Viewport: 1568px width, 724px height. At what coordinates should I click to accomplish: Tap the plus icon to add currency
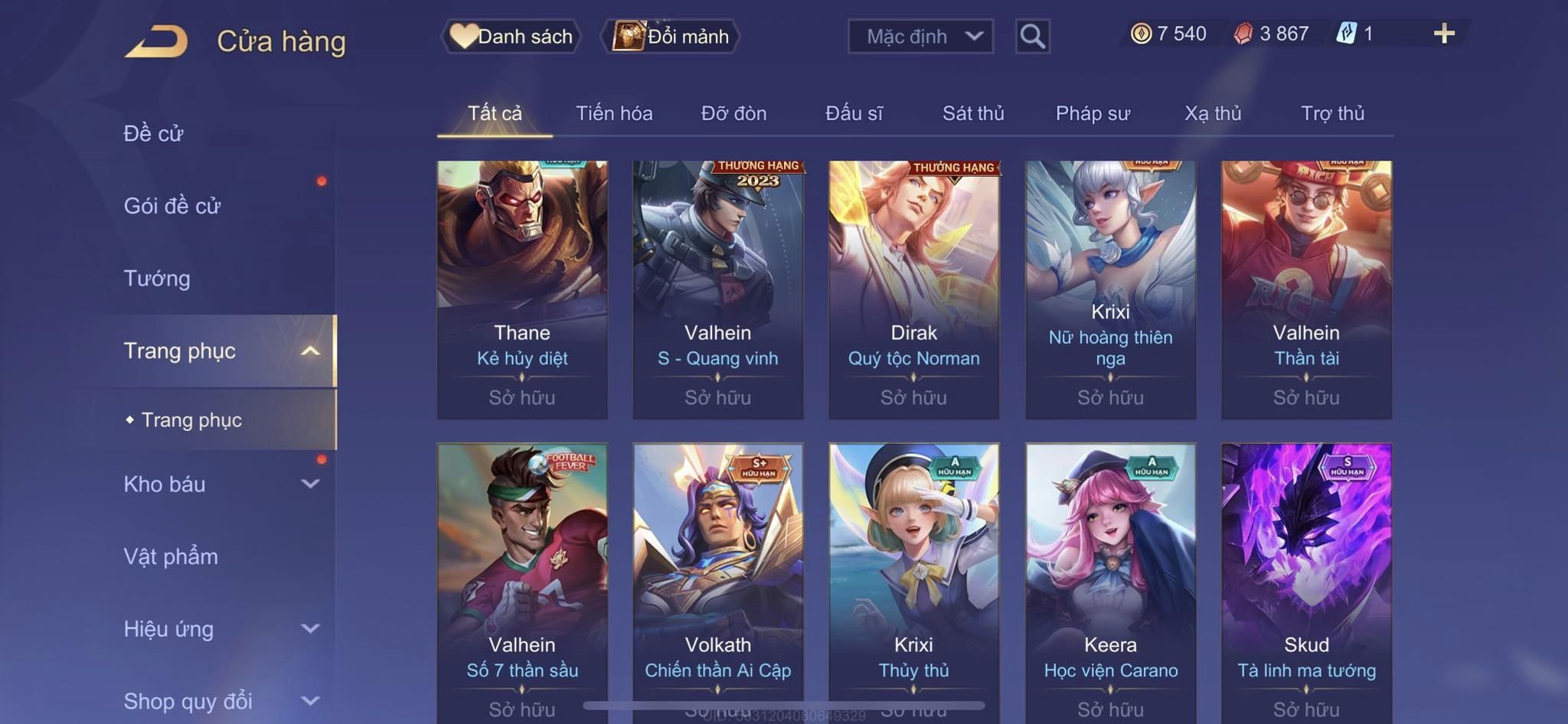pos(1444,34)
